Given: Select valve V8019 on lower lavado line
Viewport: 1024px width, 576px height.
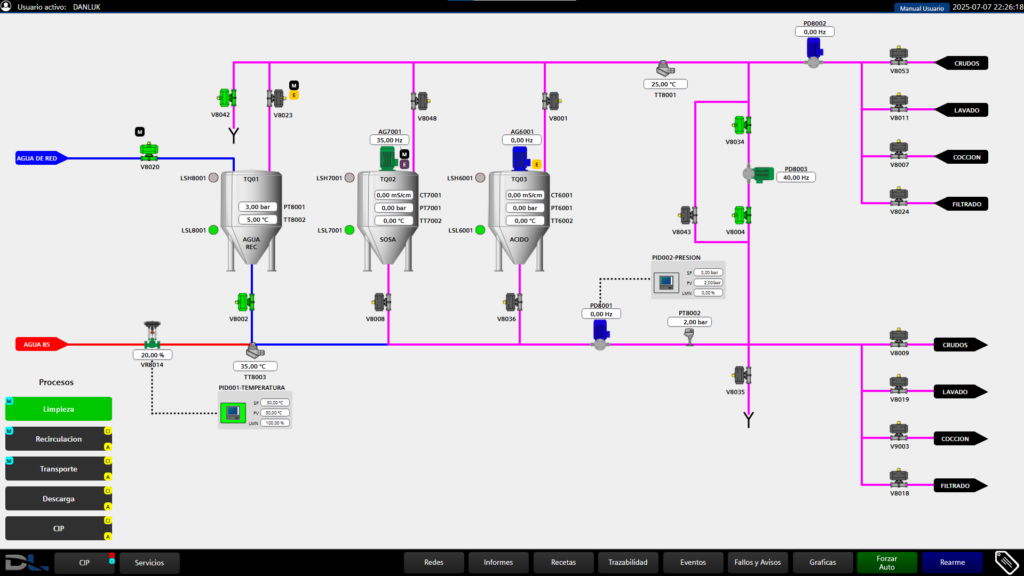Looking at the screenshot, I should tap(899, 385).
